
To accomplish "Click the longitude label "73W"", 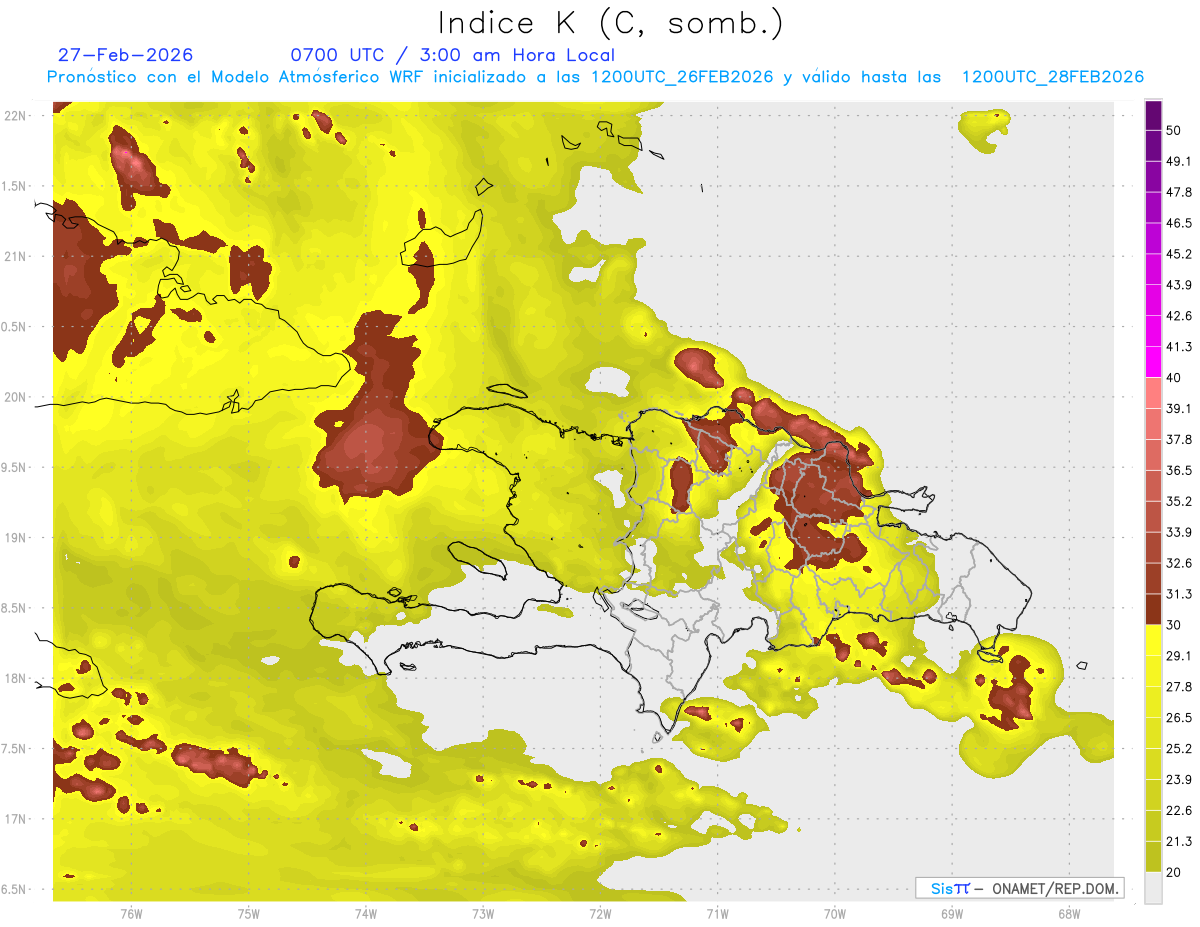I will click(483, 913).
